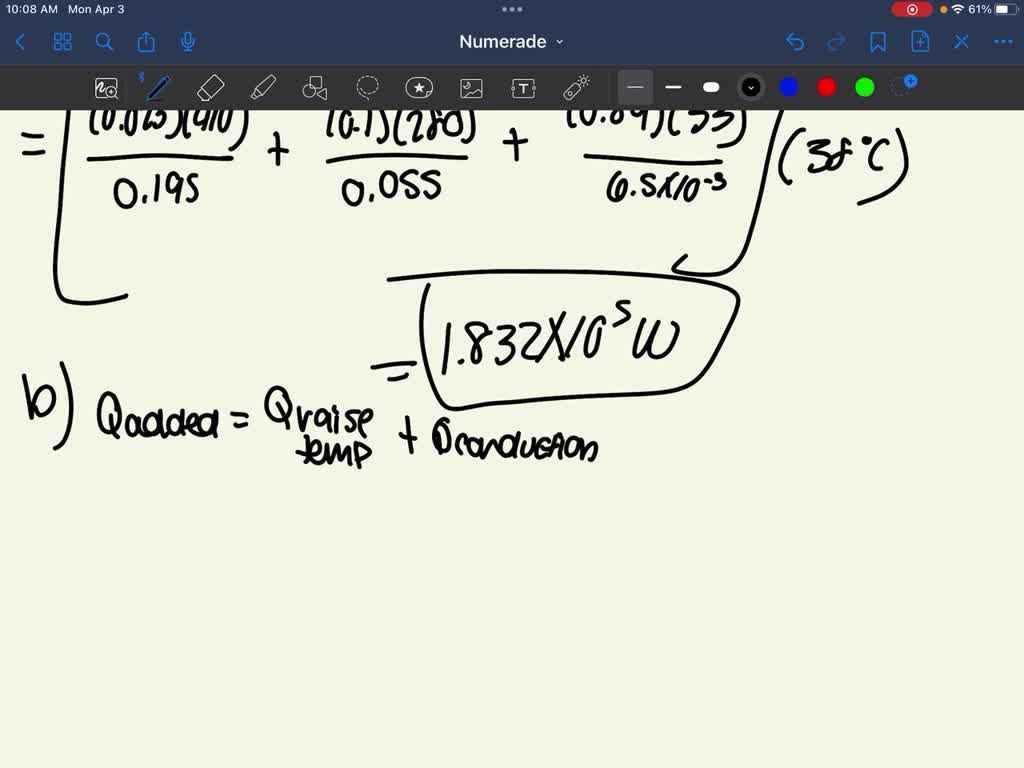Screen dimensions: 1024x768
Task: Pick the red pen color
Action: tap(827, 87)
